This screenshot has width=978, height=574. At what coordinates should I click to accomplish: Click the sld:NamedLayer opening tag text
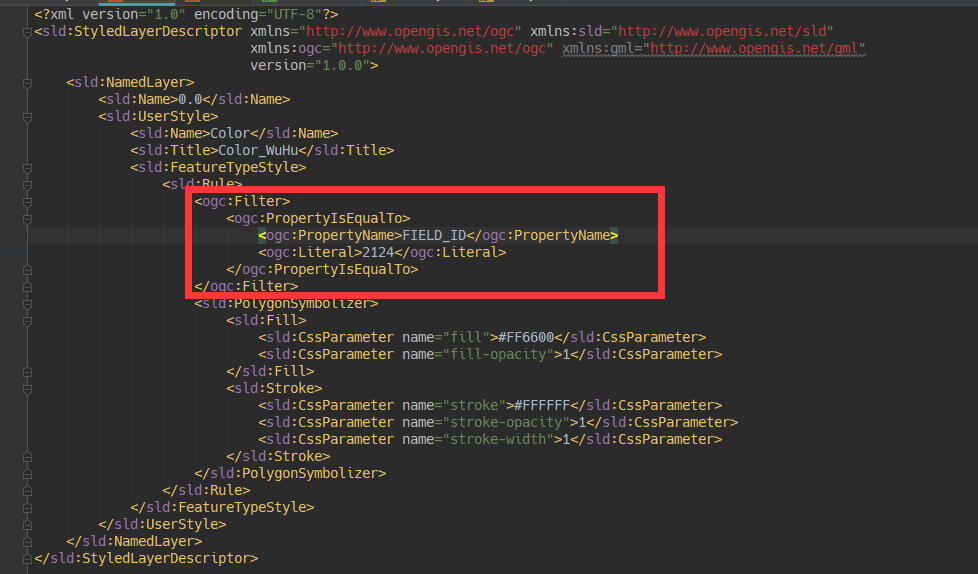[x=130, y=82]
